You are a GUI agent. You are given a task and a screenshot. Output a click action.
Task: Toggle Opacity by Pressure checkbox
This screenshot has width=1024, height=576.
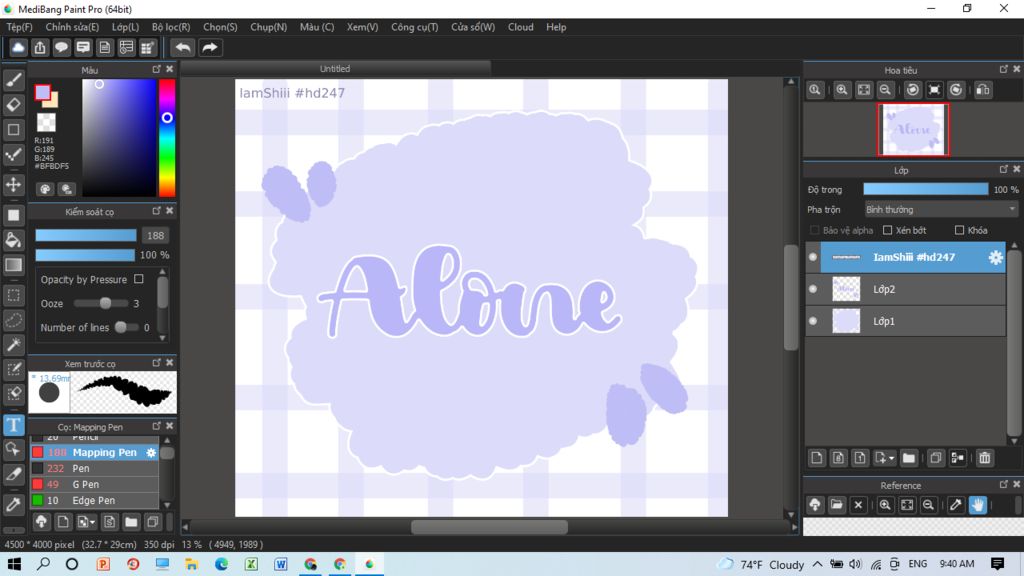pos(138,279)
